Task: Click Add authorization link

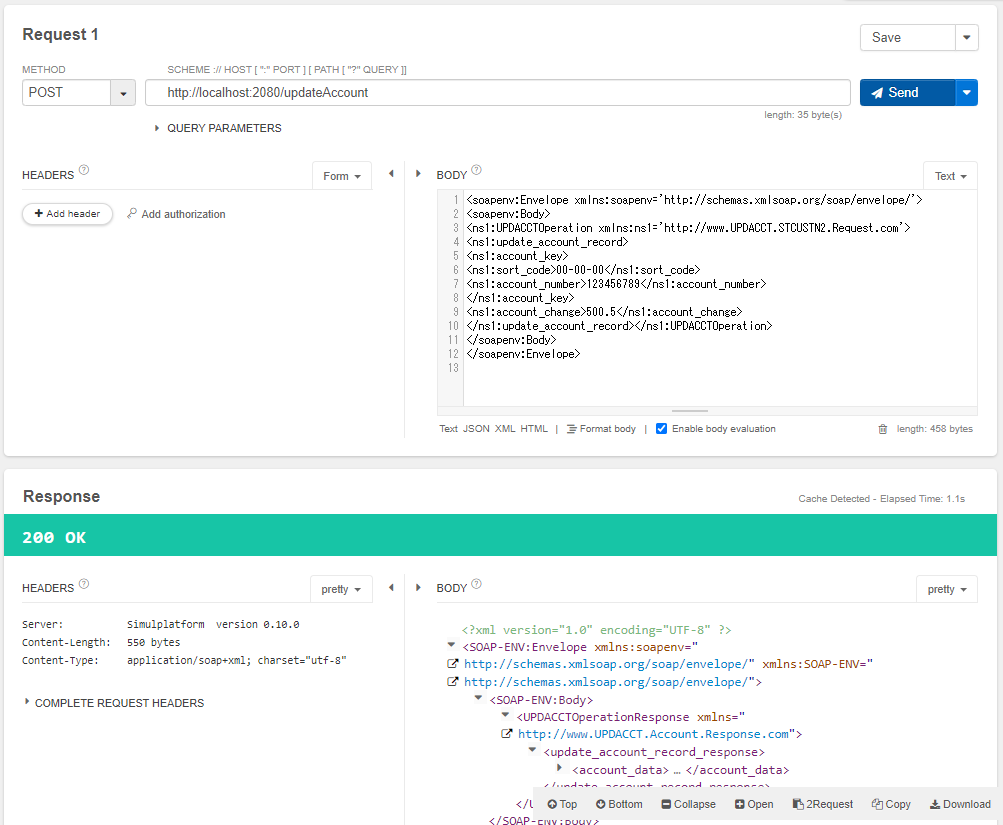Action: [176, 214]
